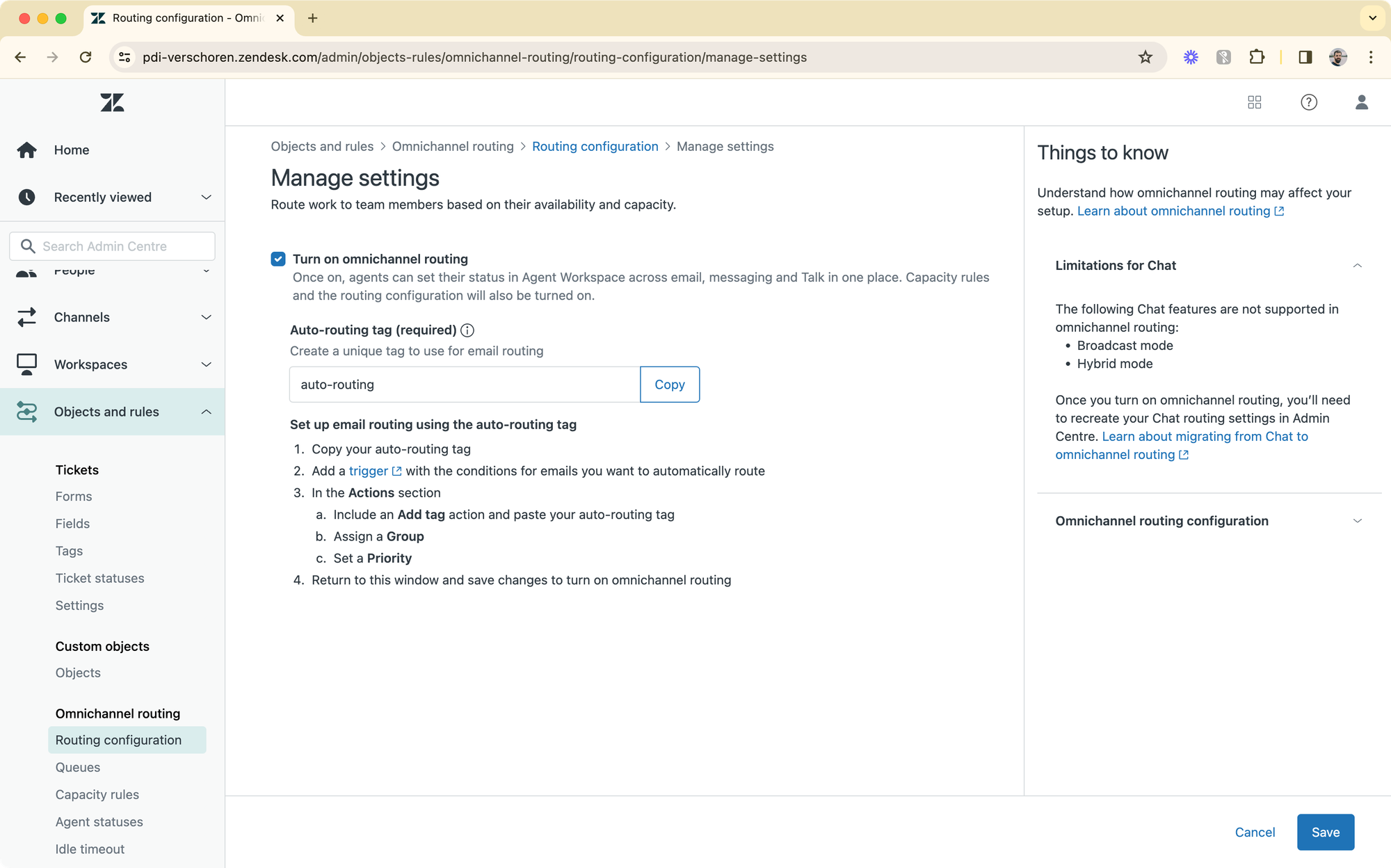Image resolution: width=1391 pixels, height=868 pixels.
Task: Open the browser extensions puzzle icon
Action: (1256, 57)
